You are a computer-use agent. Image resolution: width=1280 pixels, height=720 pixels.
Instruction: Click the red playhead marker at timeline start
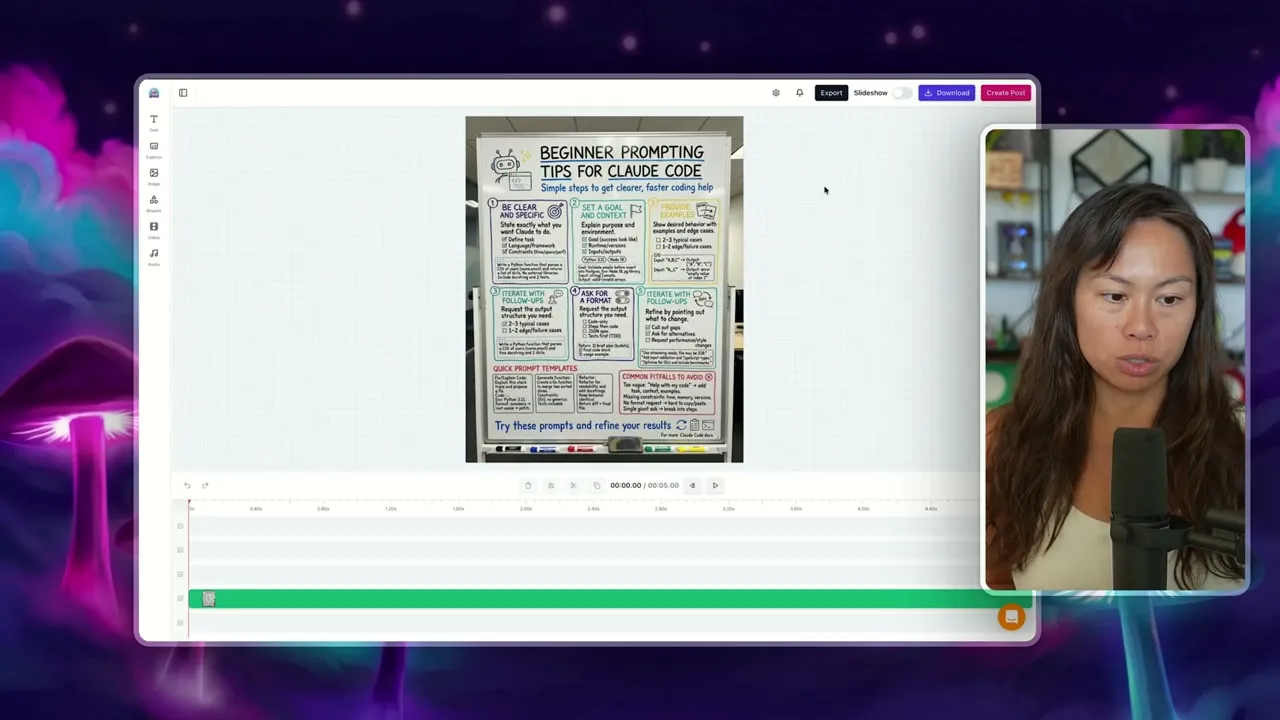pyautogui.click(x=188, y=502)
